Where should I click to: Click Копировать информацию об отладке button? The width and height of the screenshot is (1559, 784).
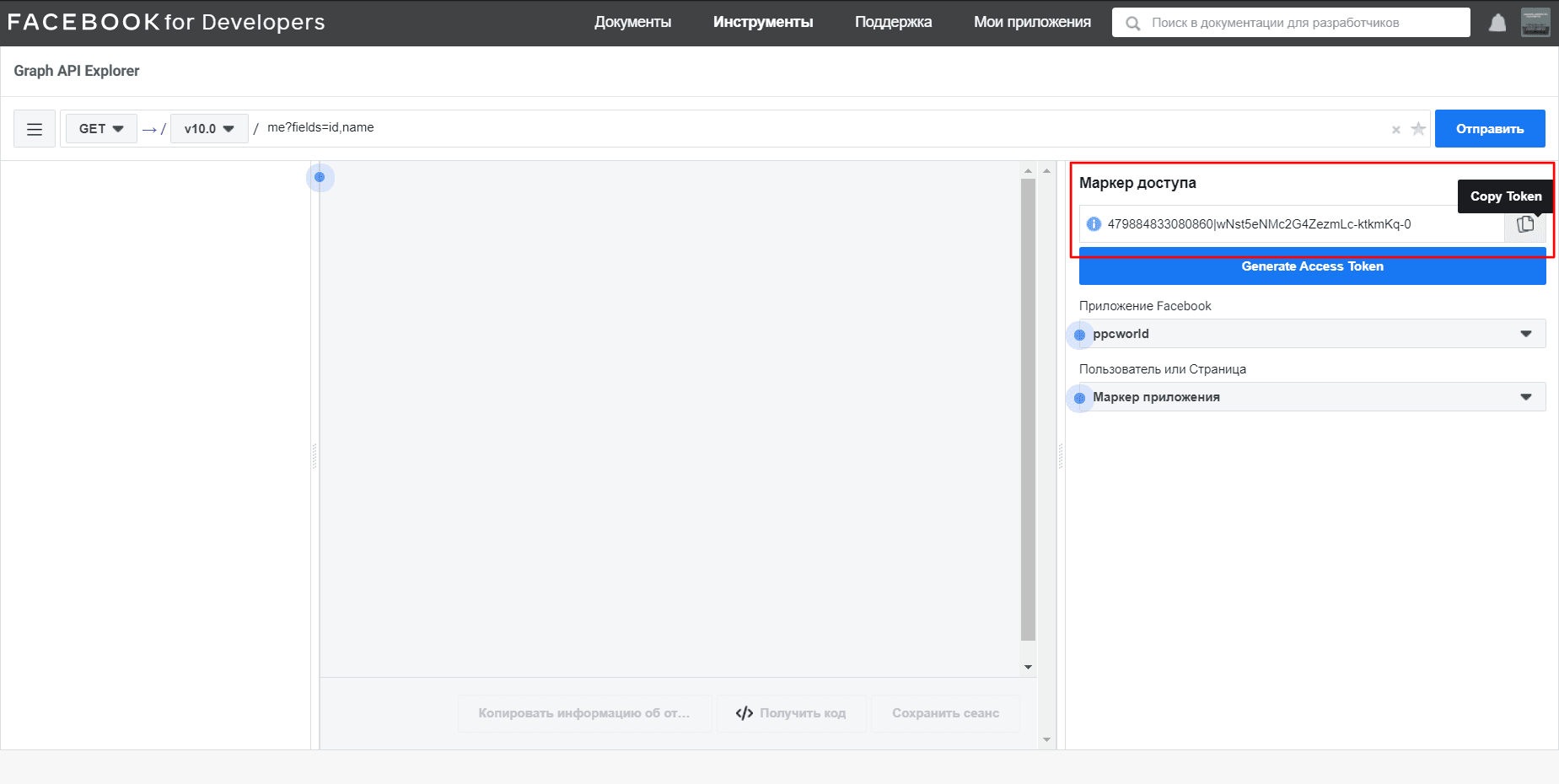584,713
